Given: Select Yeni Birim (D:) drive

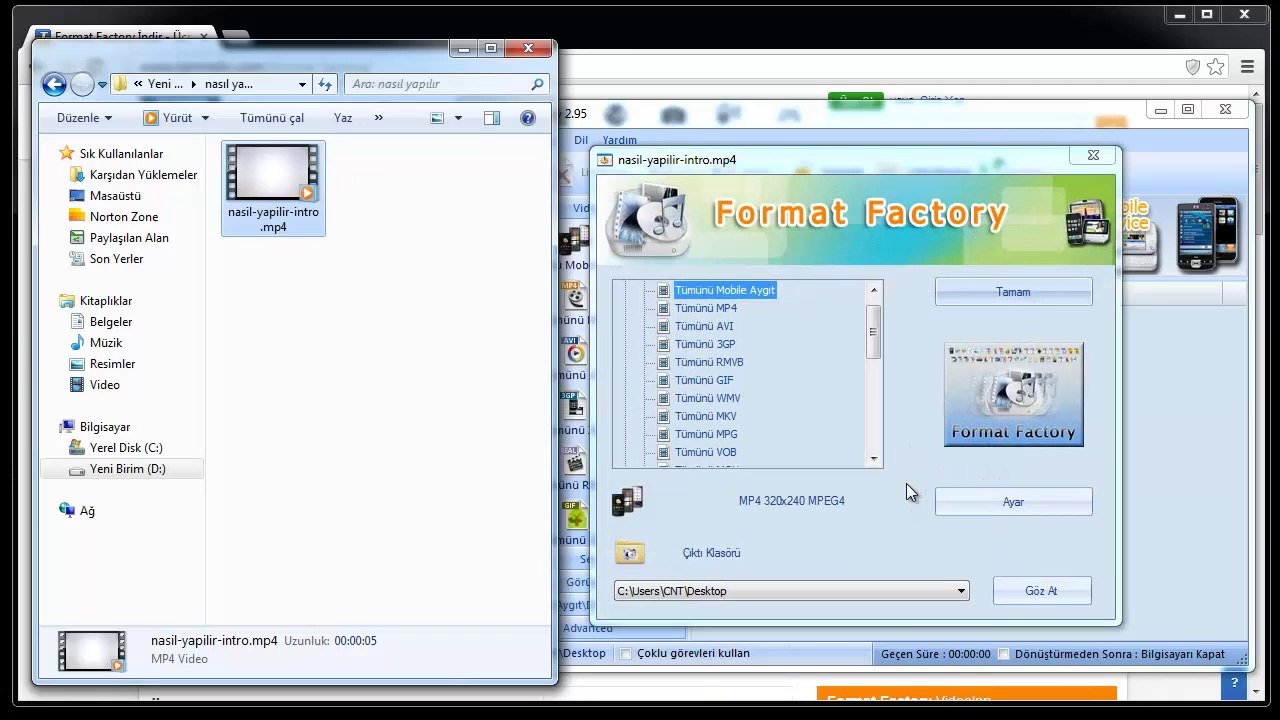Looking at the screenshot, I should (x=123, y=469).
